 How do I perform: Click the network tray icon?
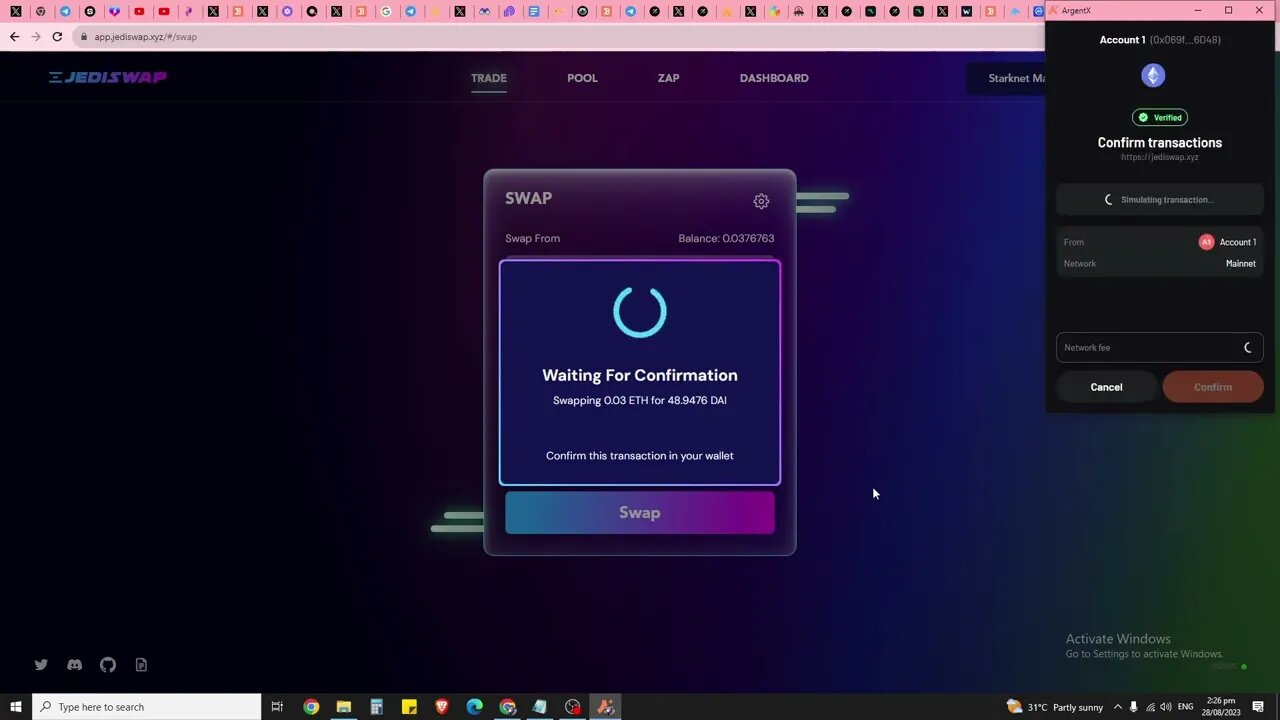(1150, 707)
